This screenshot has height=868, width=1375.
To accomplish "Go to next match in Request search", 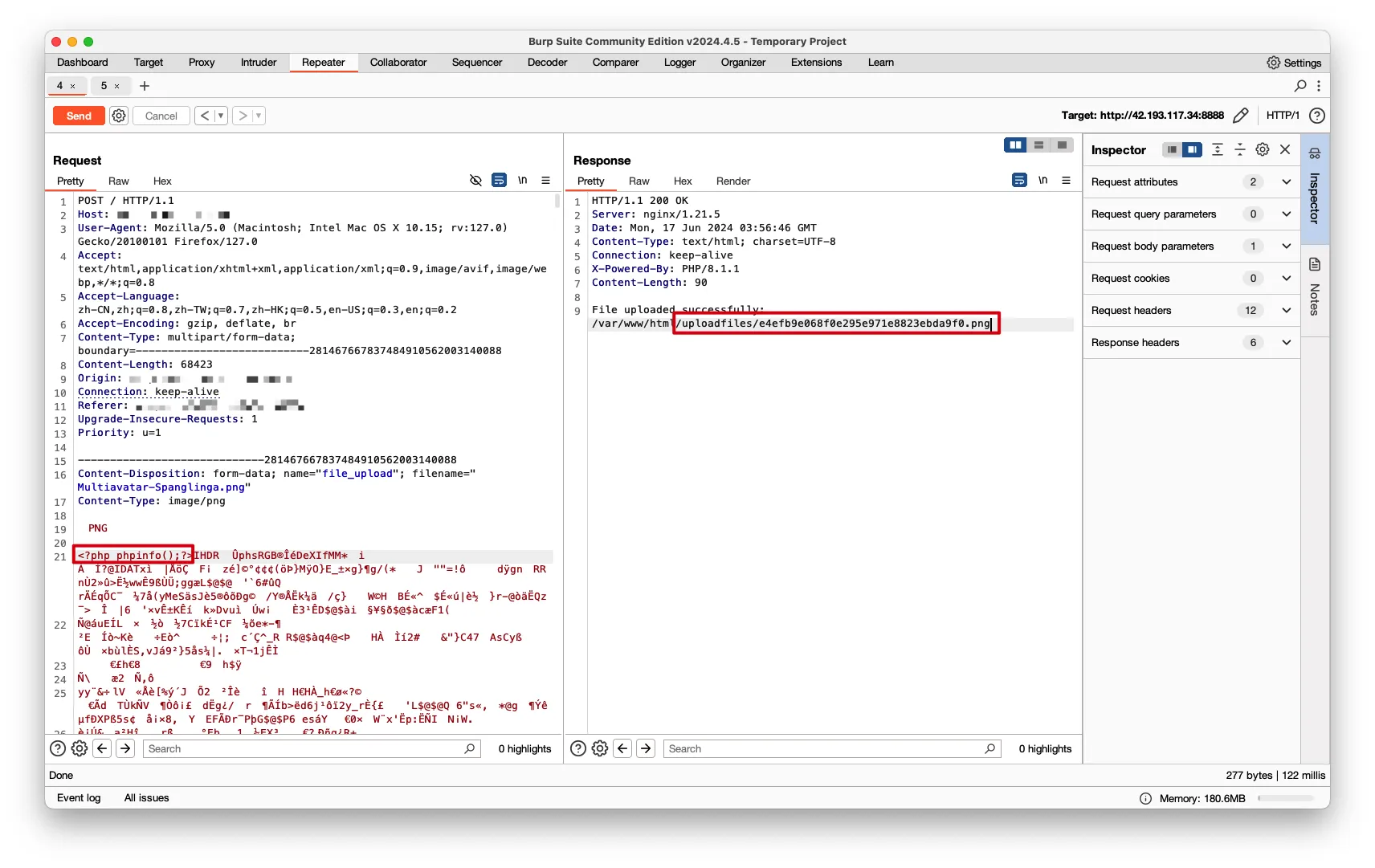I will pyautogui.click(x=125, y=748).
